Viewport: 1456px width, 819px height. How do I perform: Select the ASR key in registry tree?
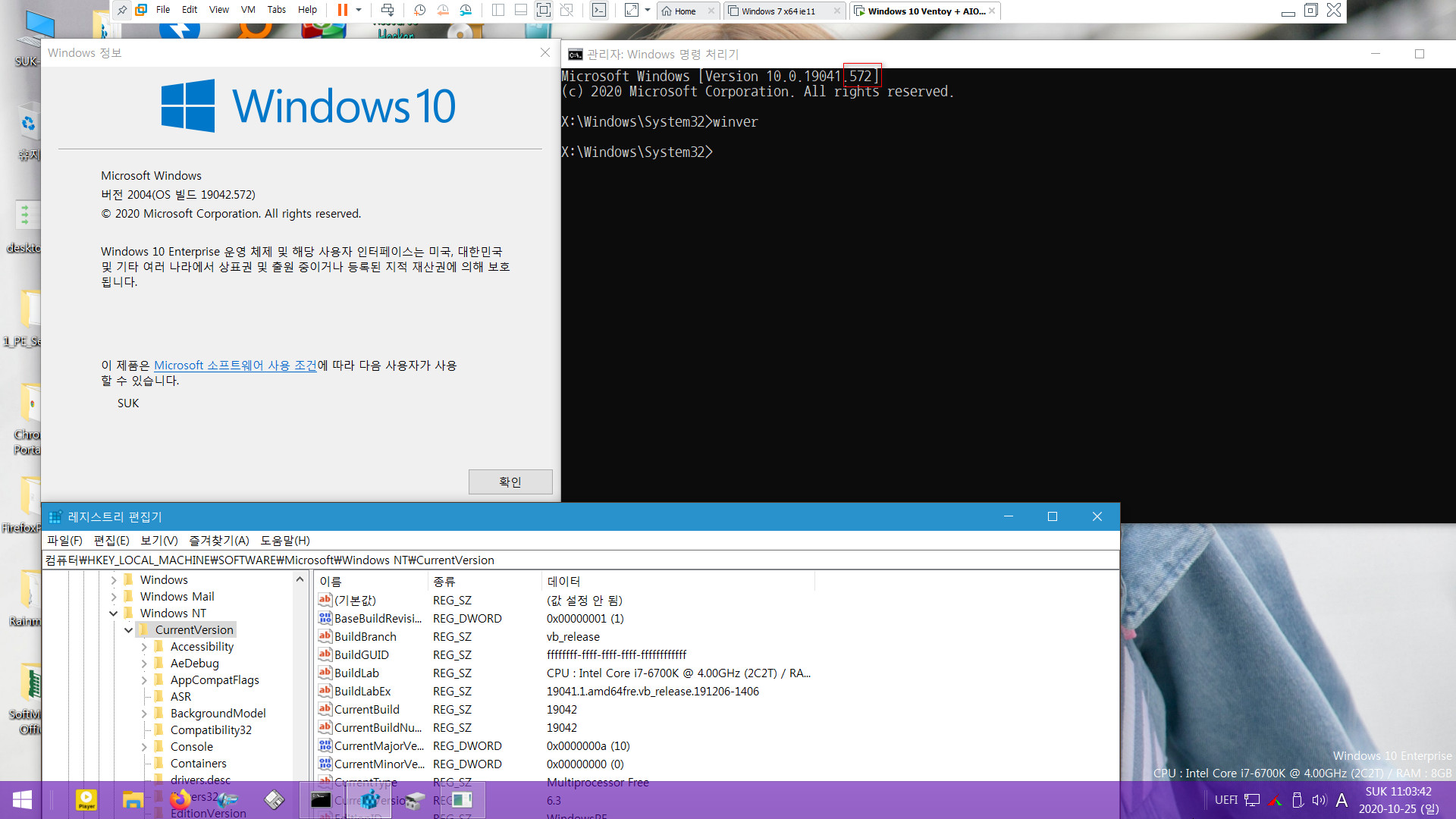(180, 697)
